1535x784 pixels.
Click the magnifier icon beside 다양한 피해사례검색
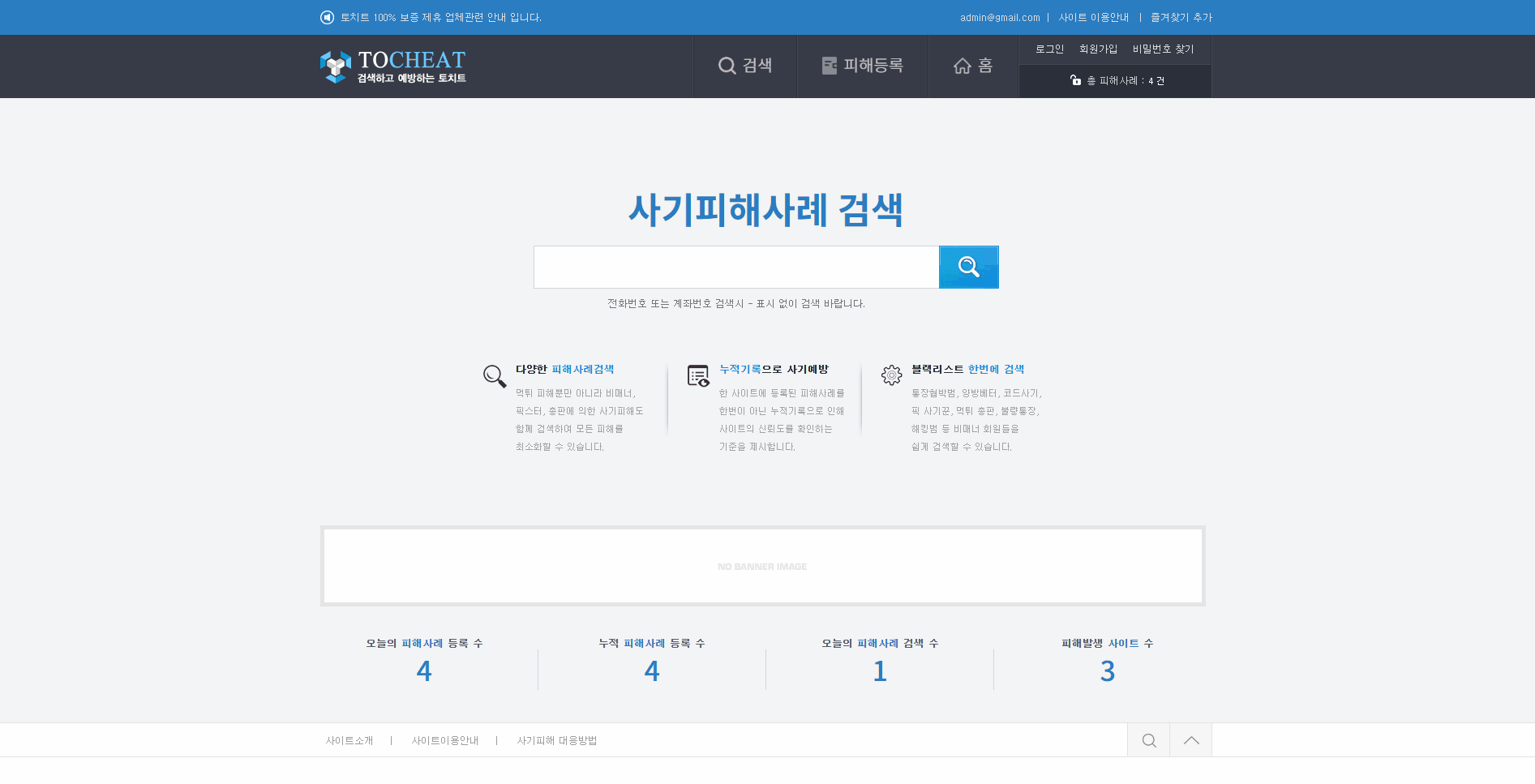coord(495,376)
